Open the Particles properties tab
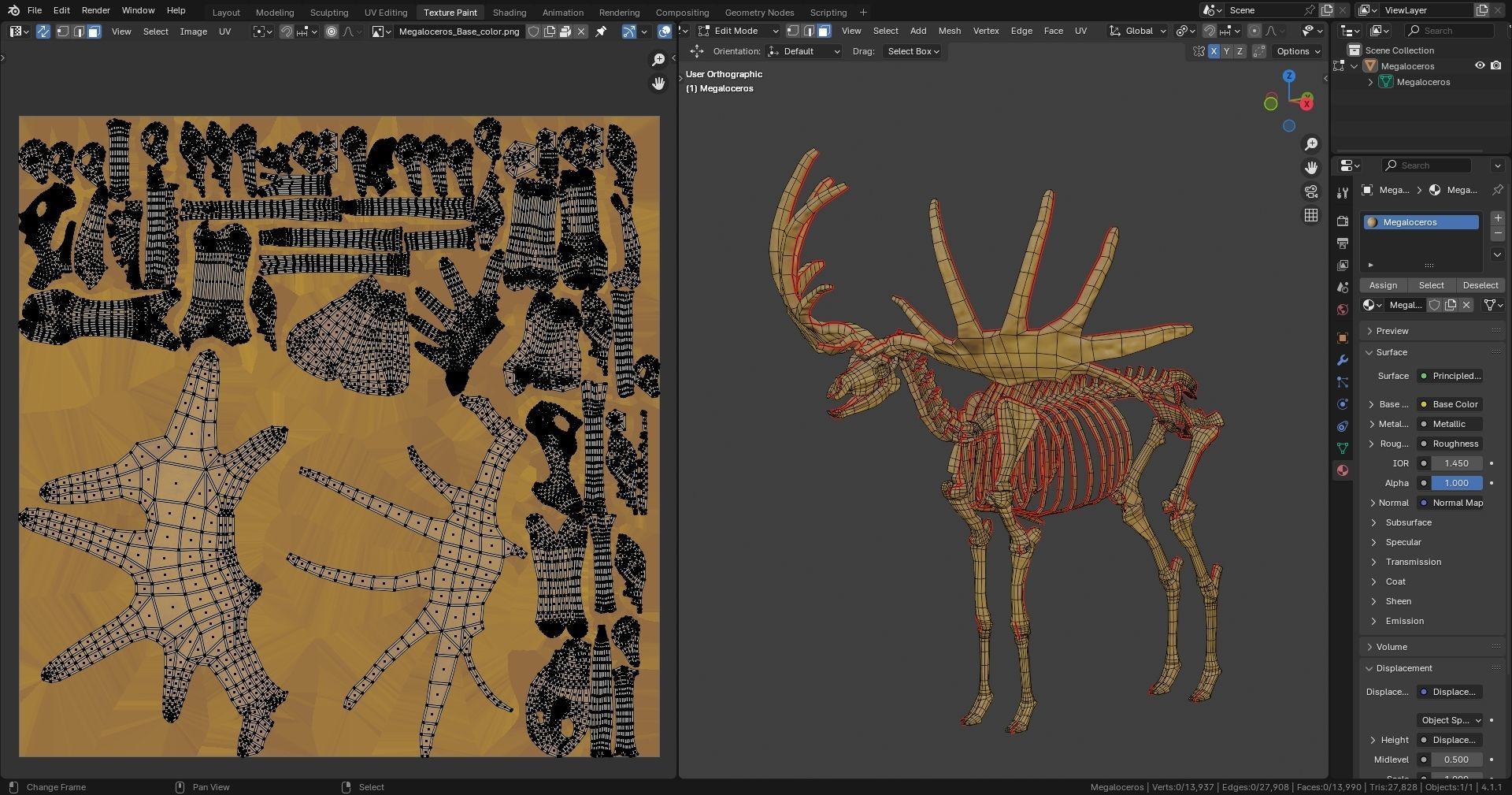 [1343, 382]
